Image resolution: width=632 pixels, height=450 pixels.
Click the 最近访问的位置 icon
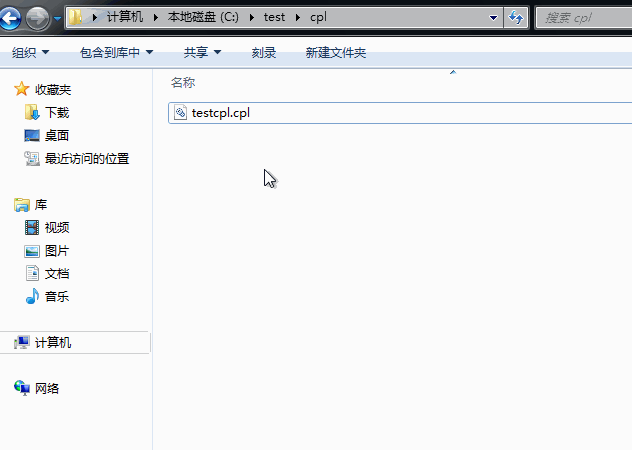pos(32,158)
